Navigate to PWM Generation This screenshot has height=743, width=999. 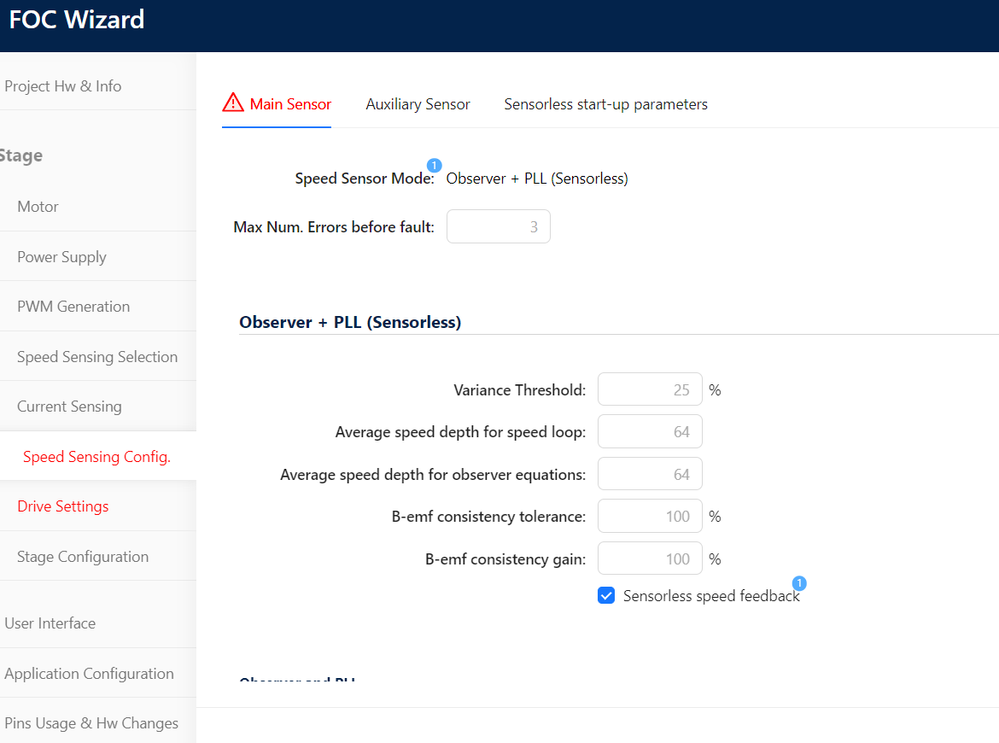[73, 307]
